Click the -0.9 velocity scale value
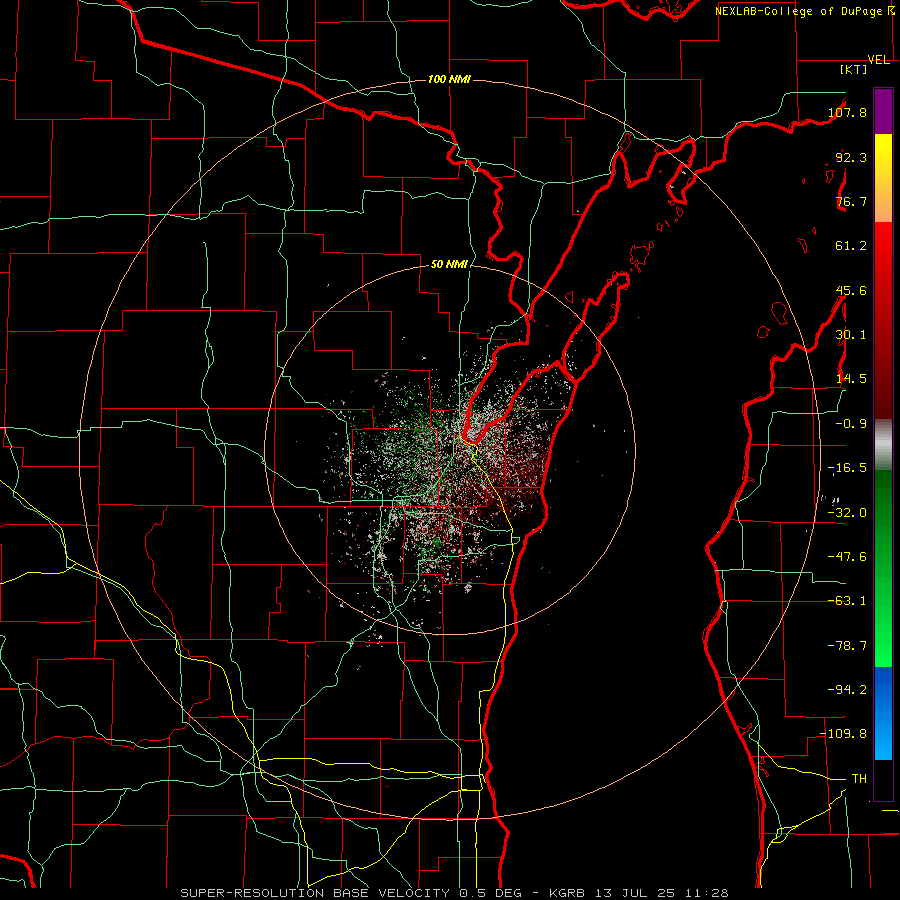 pos(851,424)
